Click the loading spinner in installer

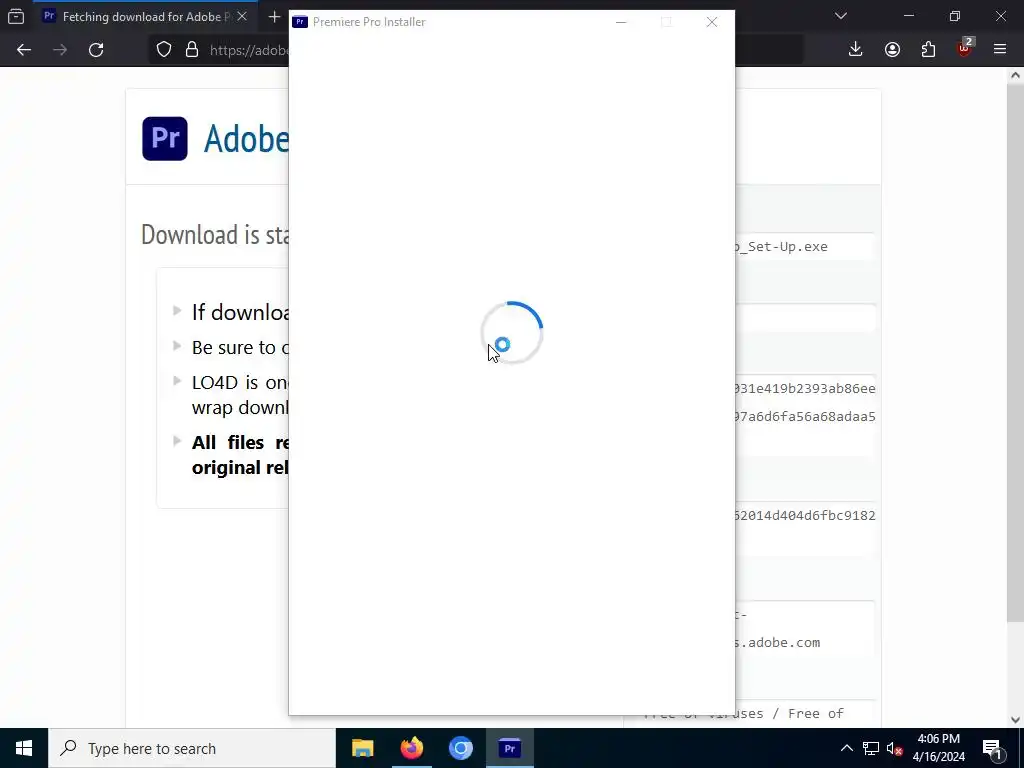tap(512, 332)
